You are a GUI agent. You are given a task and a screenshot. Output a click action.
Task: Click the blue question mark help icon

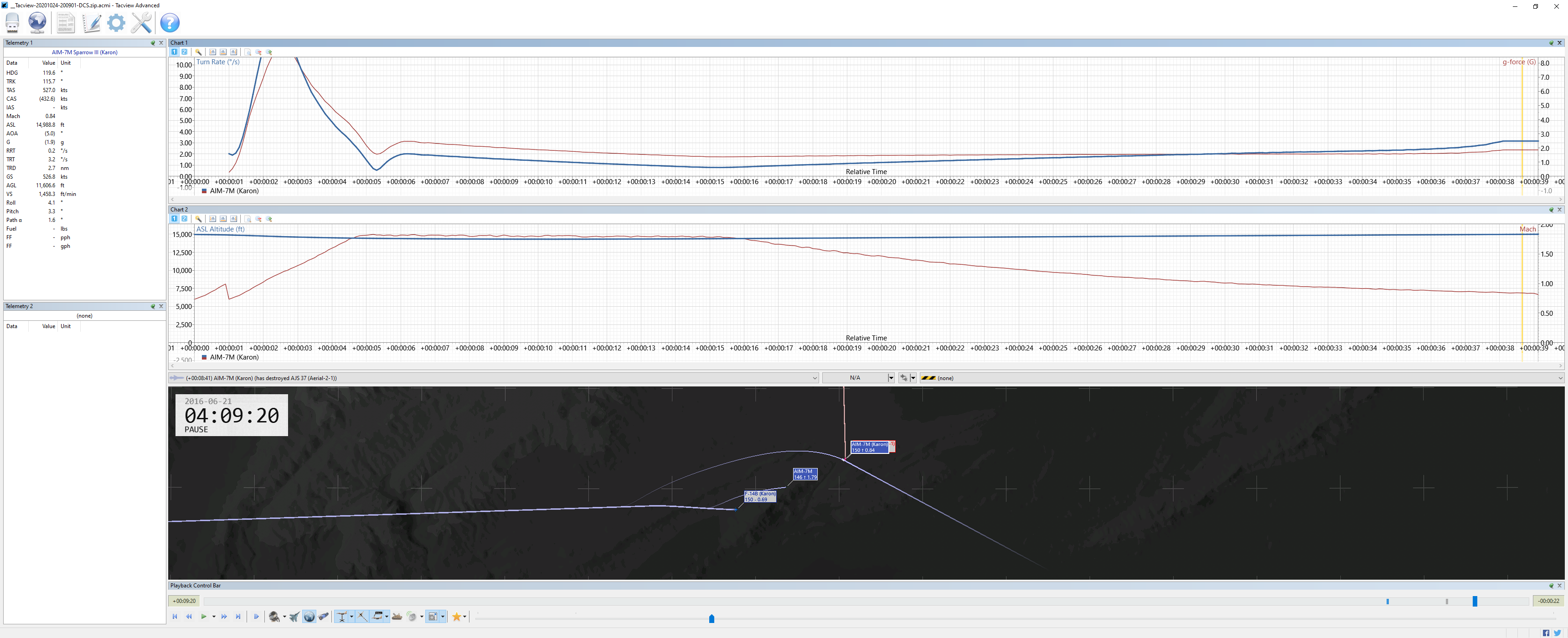pyautogui.click(x=170, y=22)
